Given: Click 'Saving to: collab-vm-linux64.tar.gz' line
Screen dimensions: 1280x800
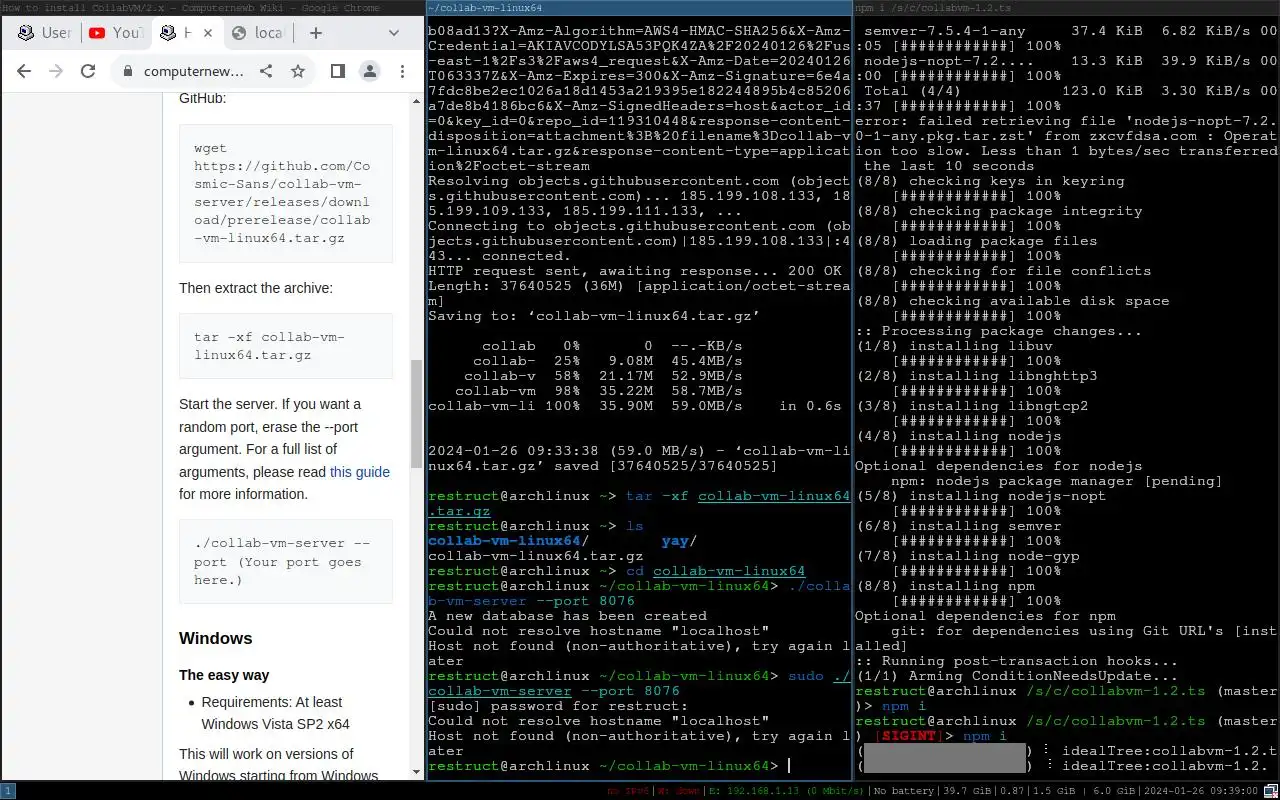Looking at the screenshot, I should (594, 316).
